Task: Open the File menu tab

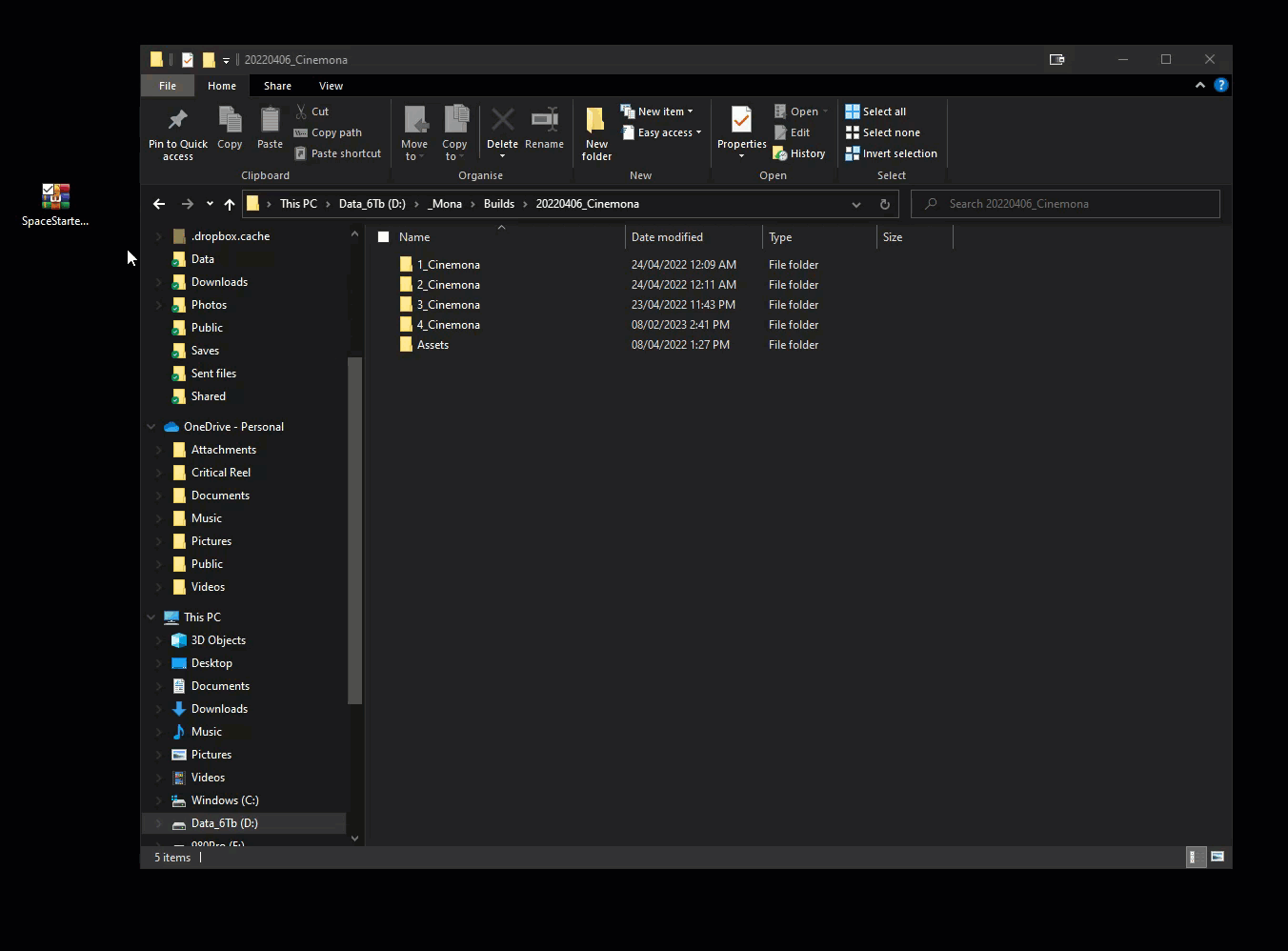Action: (168, 86)
